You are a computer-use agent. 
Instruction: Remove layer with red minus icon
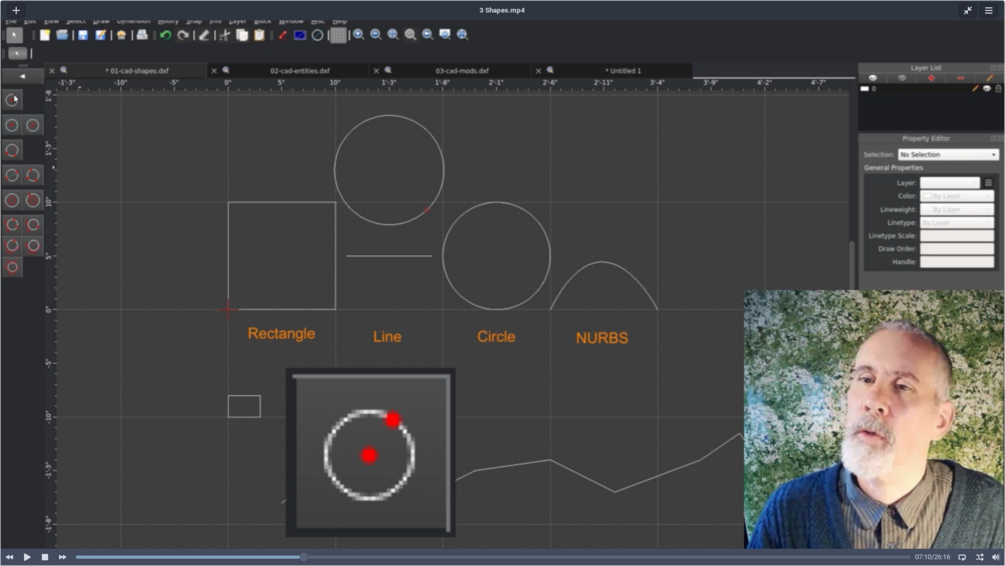tap(960, 78)
